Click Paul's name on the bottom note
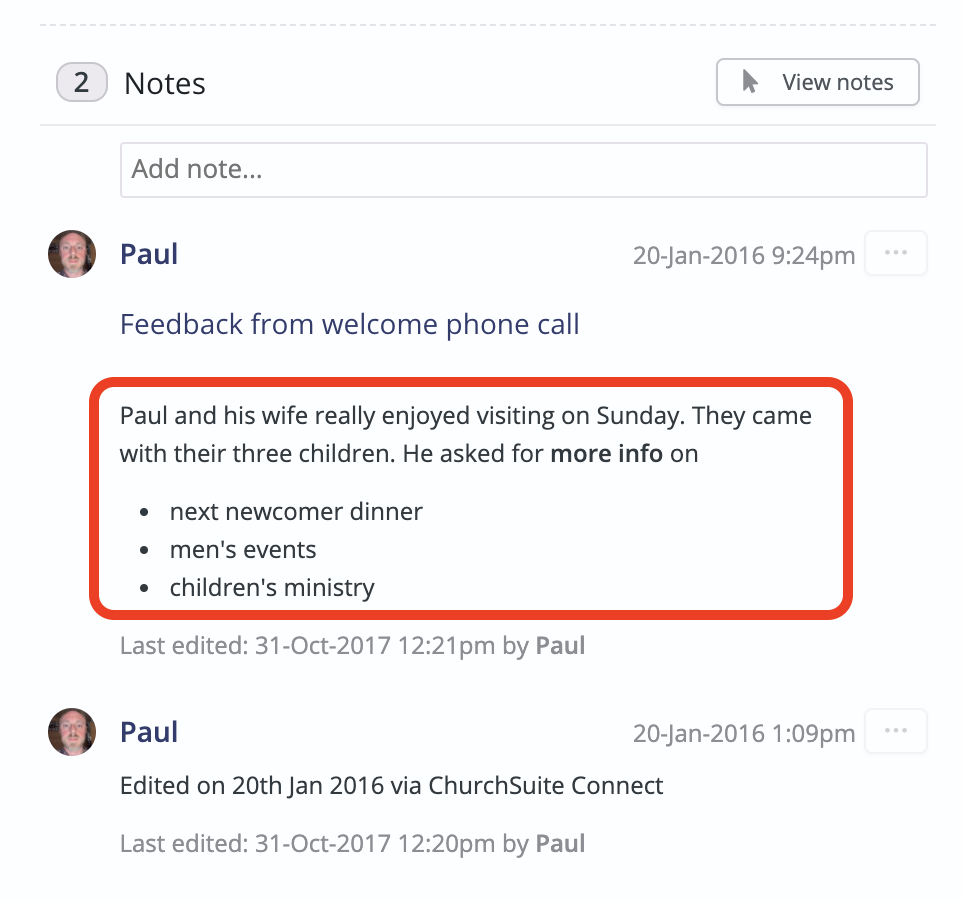The image size is (962, 900). pyautogui.click(x=148, y=732)
